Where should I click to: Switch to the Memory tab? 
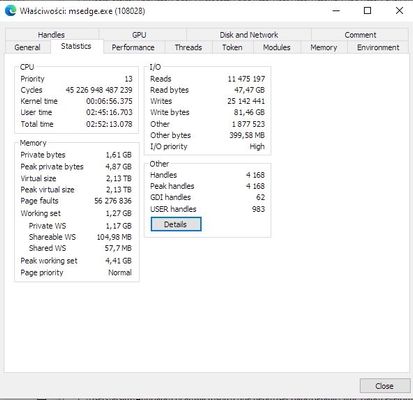tap(324, 47)
